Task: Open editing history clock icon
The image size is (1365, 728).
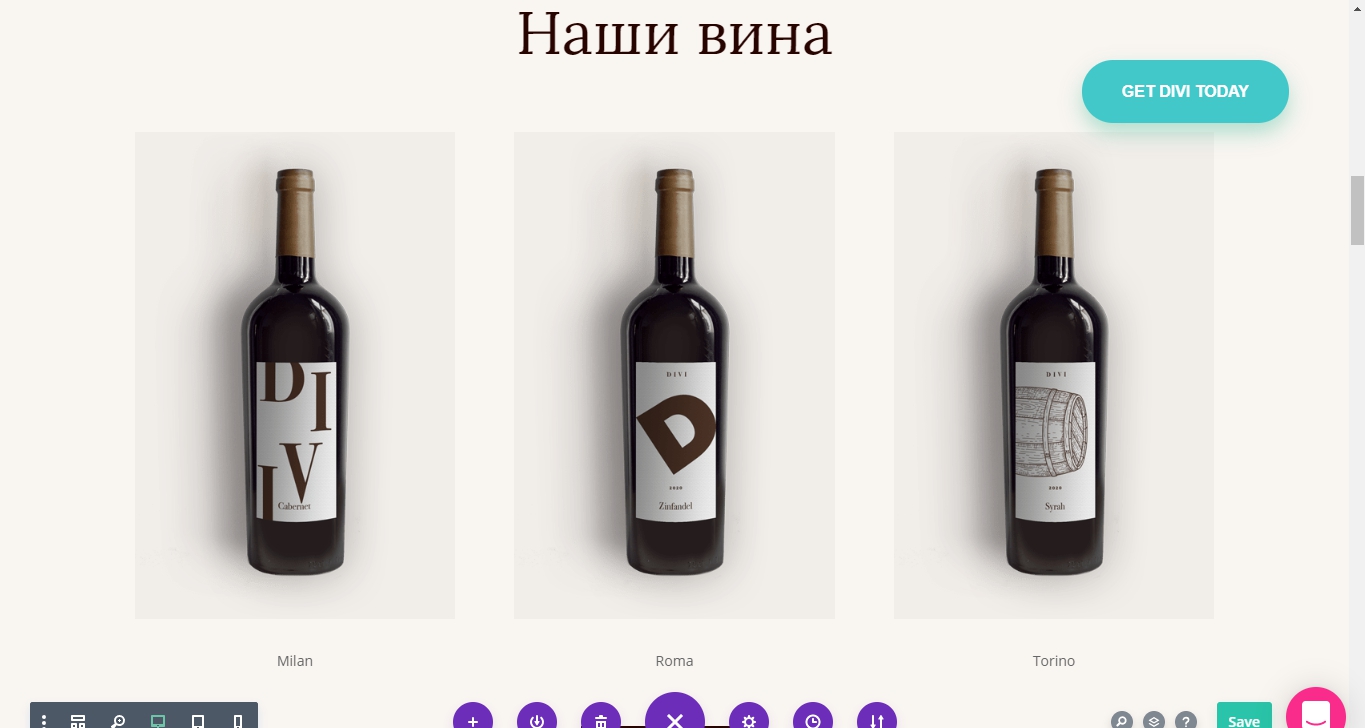Action: [x=813, y=716]
